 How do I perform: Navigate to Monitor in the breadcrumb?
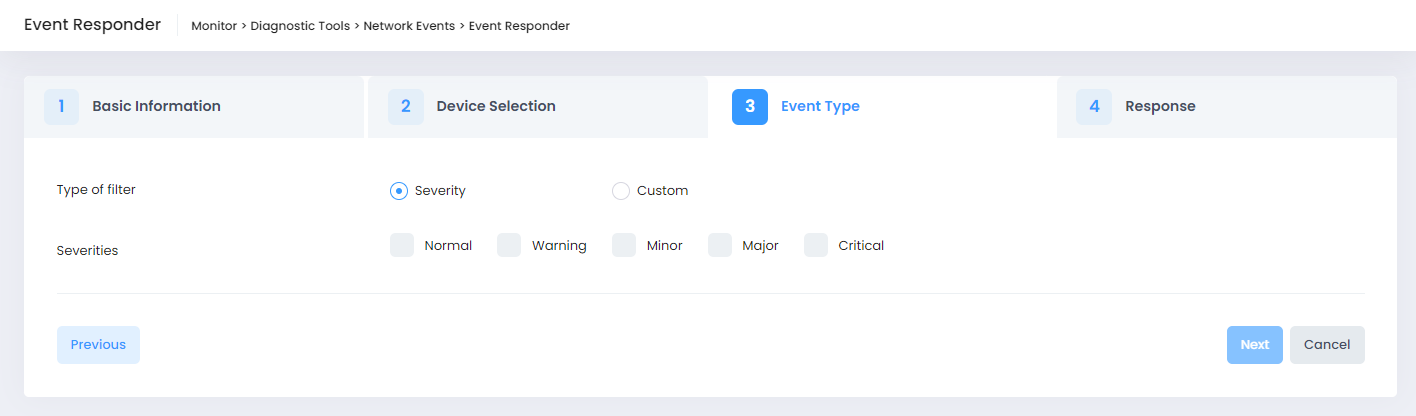coord(215,26)
